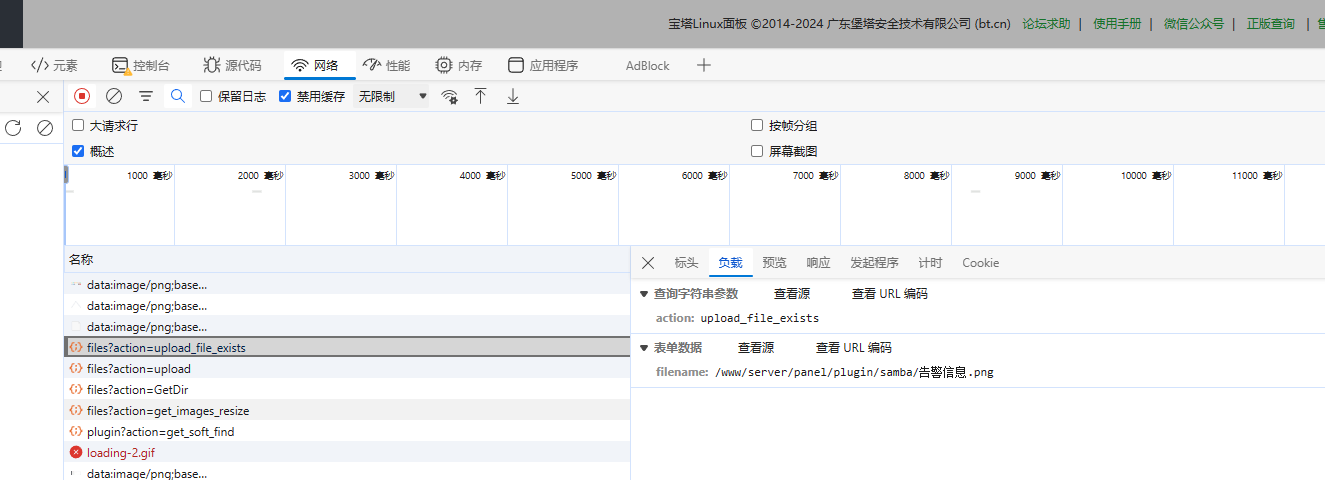The height and width of the screenshot is (480, 1325).
Task: Switch to the 性能 panel tab
Action: [387, 65]
